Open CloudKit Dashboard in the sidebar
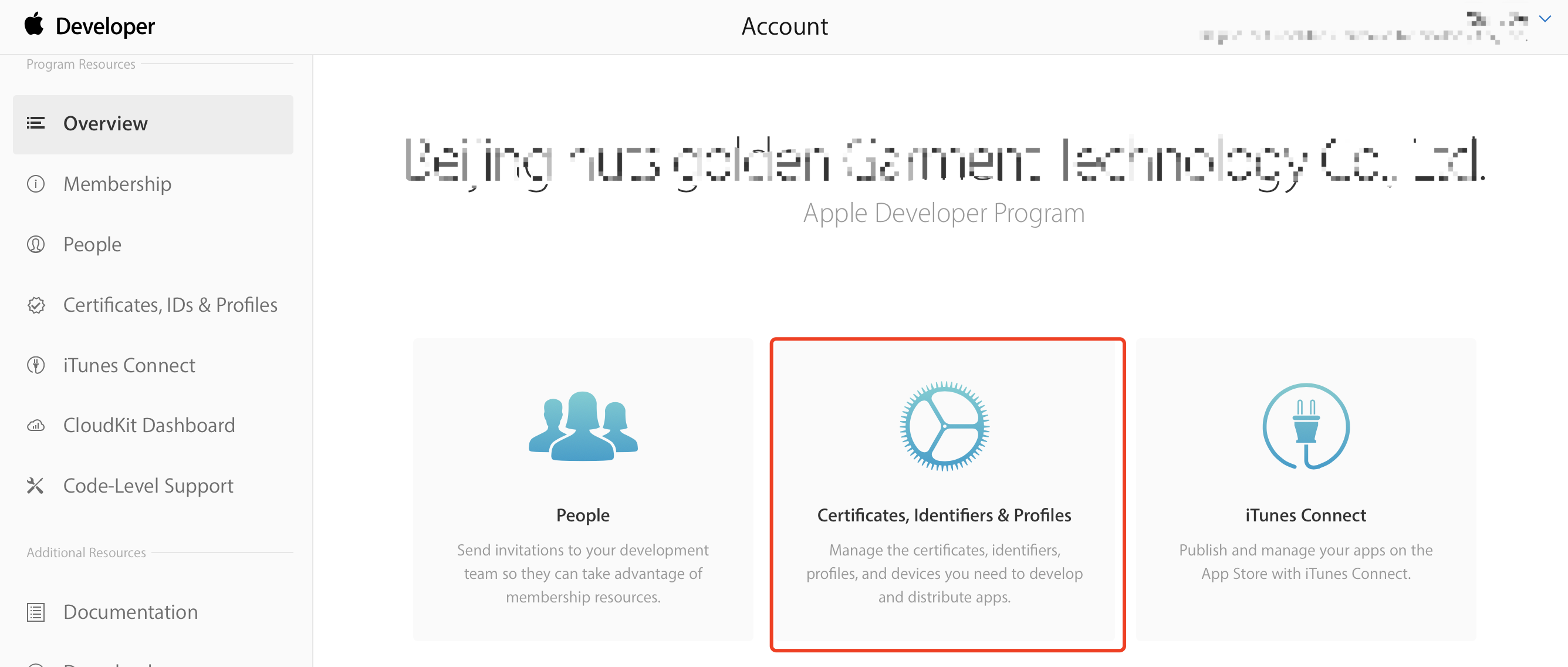 tap(149, 425)
